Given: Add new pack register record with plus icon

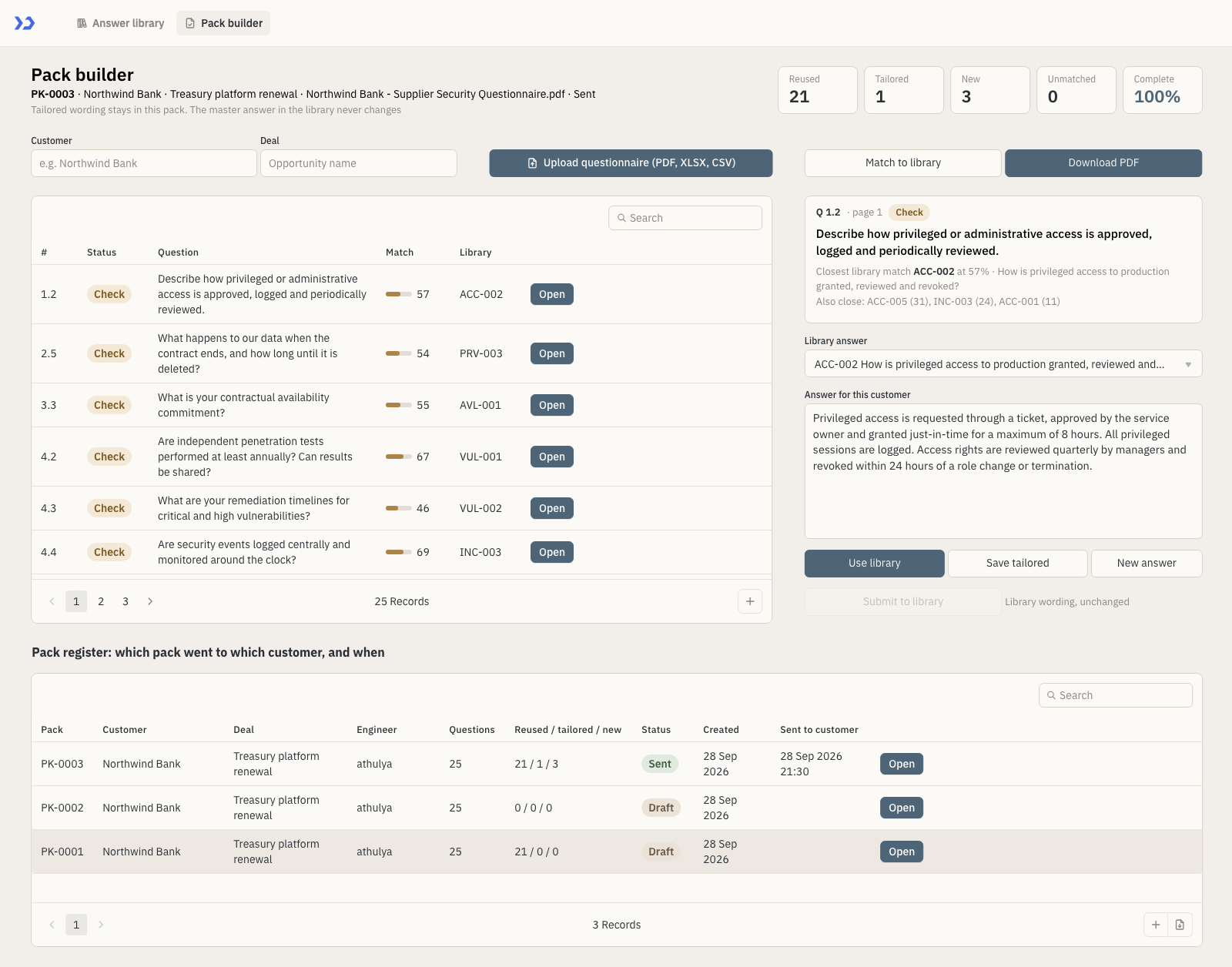Looking at the screenshot, I should [x=1156, y=925].
